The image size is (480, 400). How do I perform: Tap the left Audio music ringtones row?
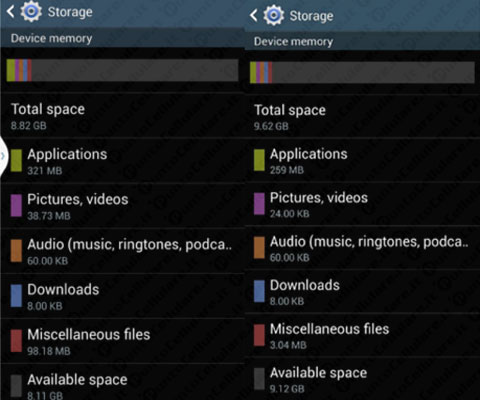pos(122,251)
